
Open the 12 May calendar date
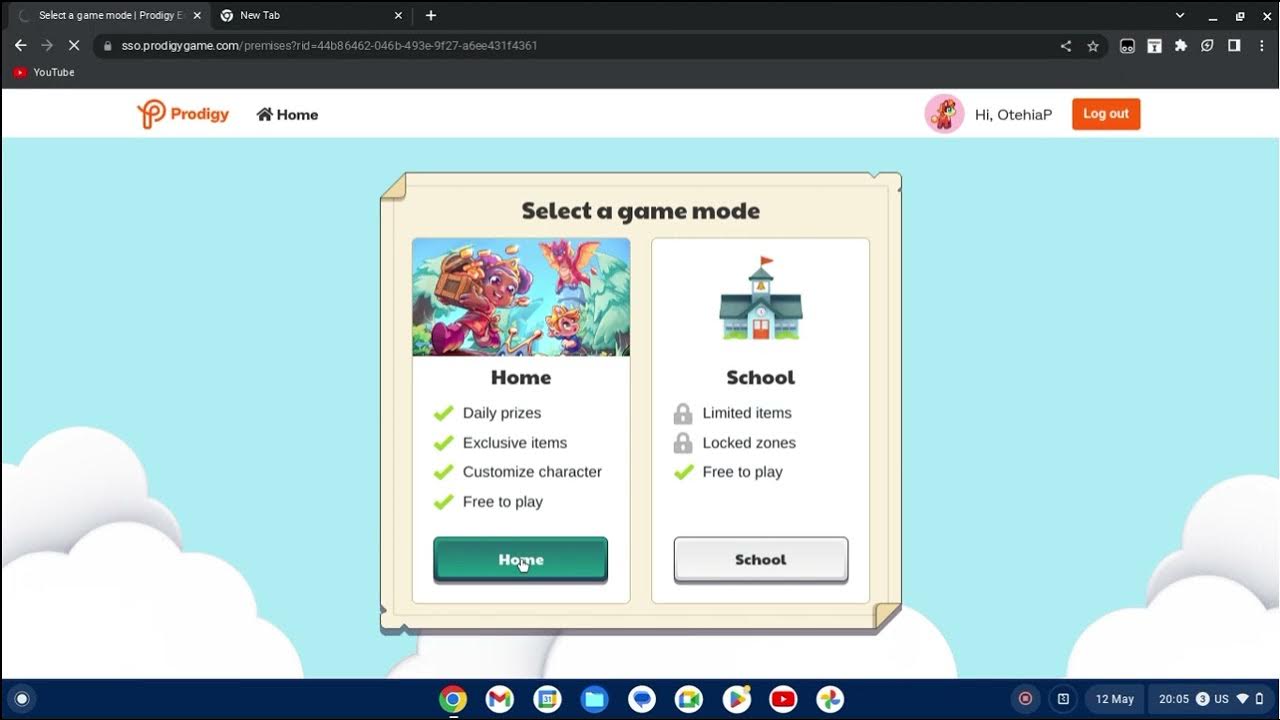(1115, 699)
